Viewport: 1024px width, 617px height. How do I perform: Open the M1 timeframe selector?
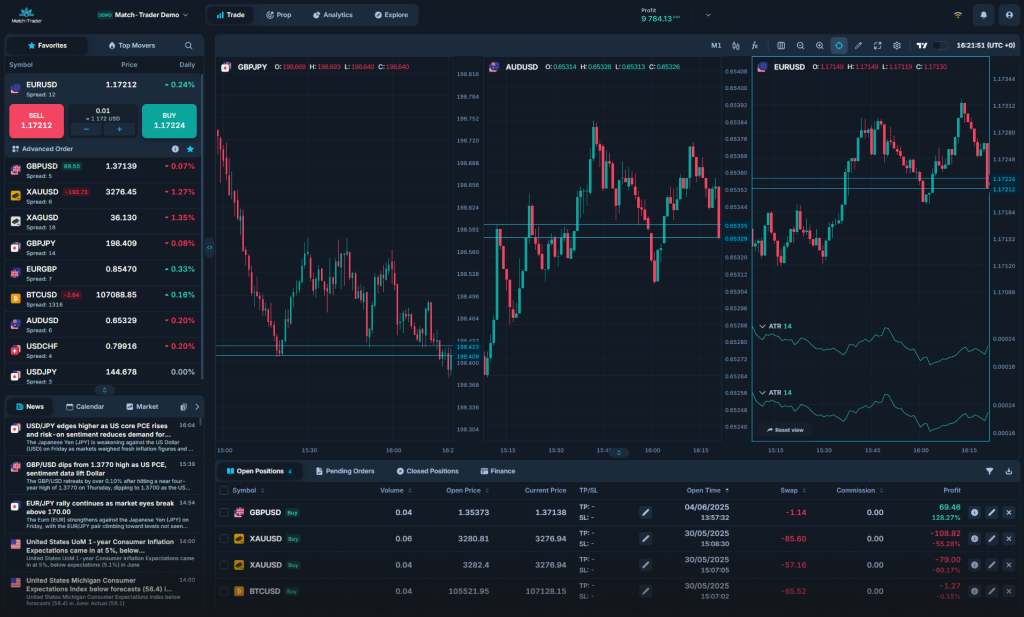click(x=716, y=46)
